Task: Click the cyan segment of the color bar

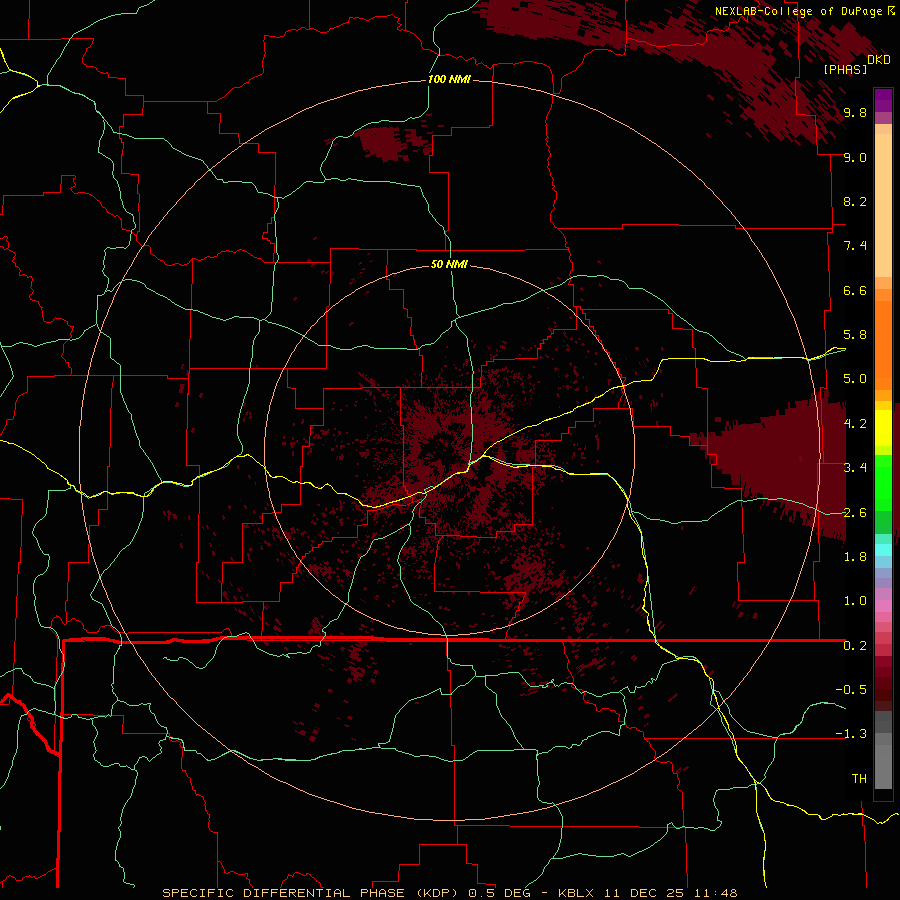Action: (x=883, y=550)
